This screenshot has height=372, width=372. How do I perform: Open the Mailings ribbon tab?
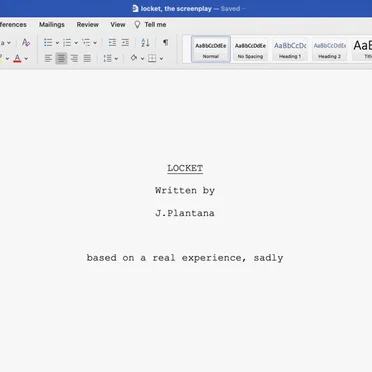pos(52,25)
